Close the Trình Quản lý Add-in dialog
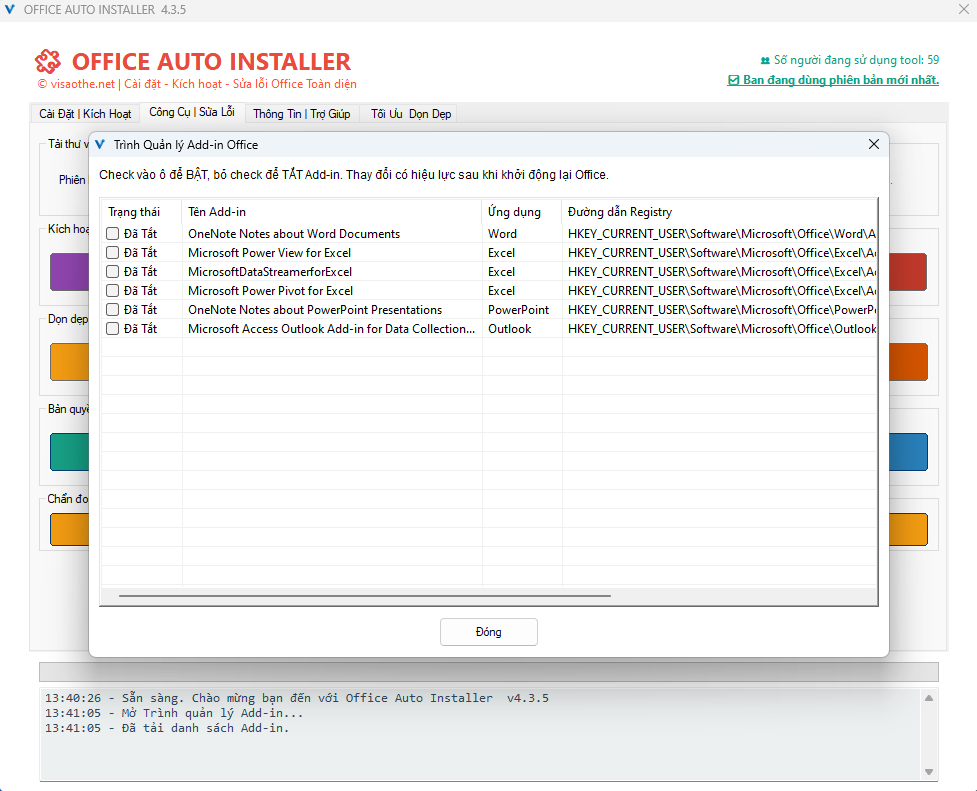Viewport: 977px width, 791px height. tap(874, 145)
